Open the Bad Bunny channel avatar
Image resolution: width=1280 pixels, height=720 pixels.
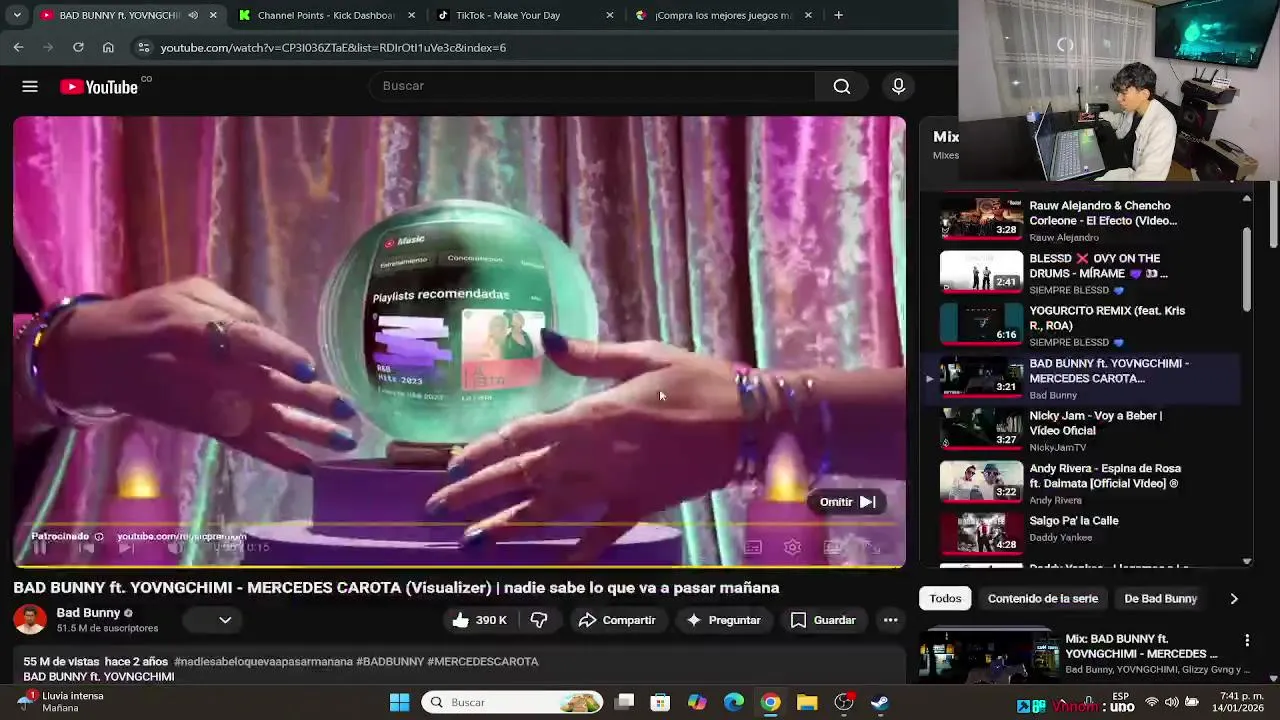(x=30, y=620)
